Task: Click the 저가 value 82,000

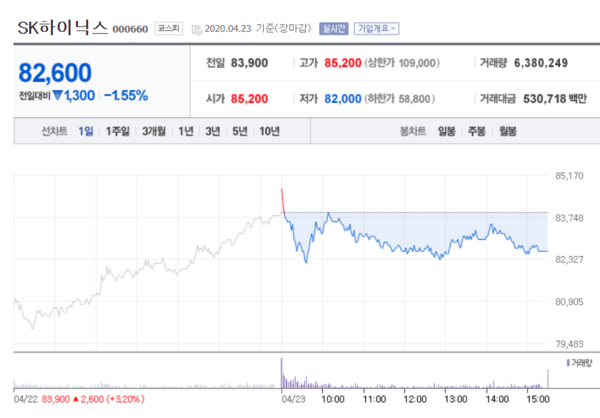Action: [x=342, y=99]
